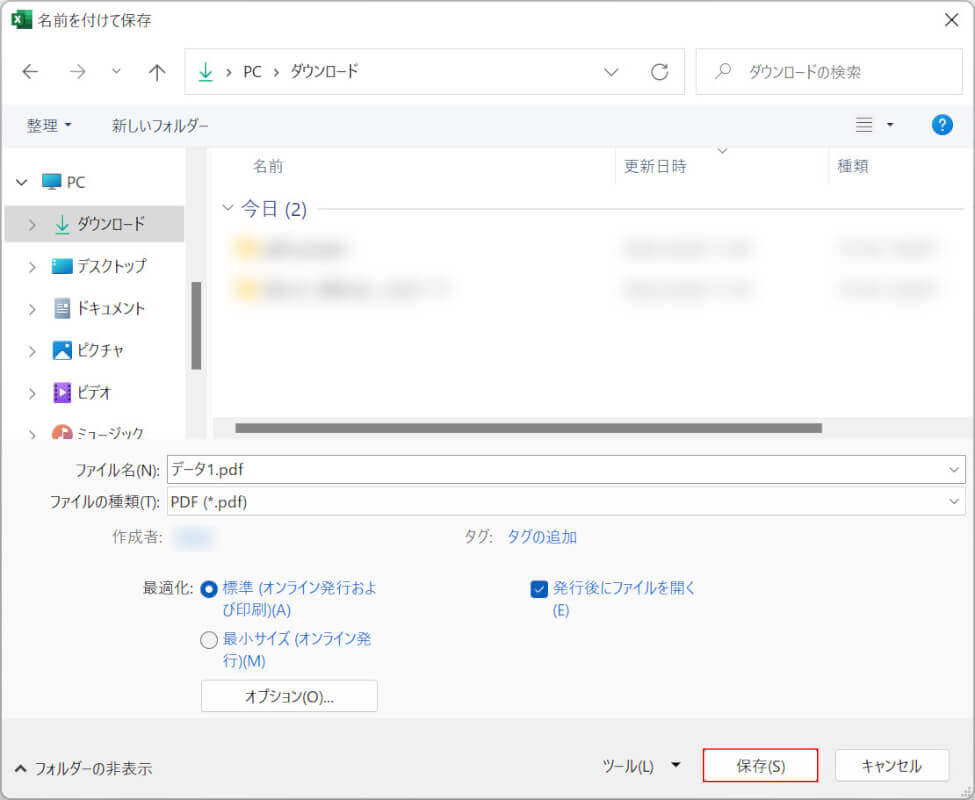Screen dimensions: 975x800
Task: Click the back navigation arrow
Action: coord(30,72)
